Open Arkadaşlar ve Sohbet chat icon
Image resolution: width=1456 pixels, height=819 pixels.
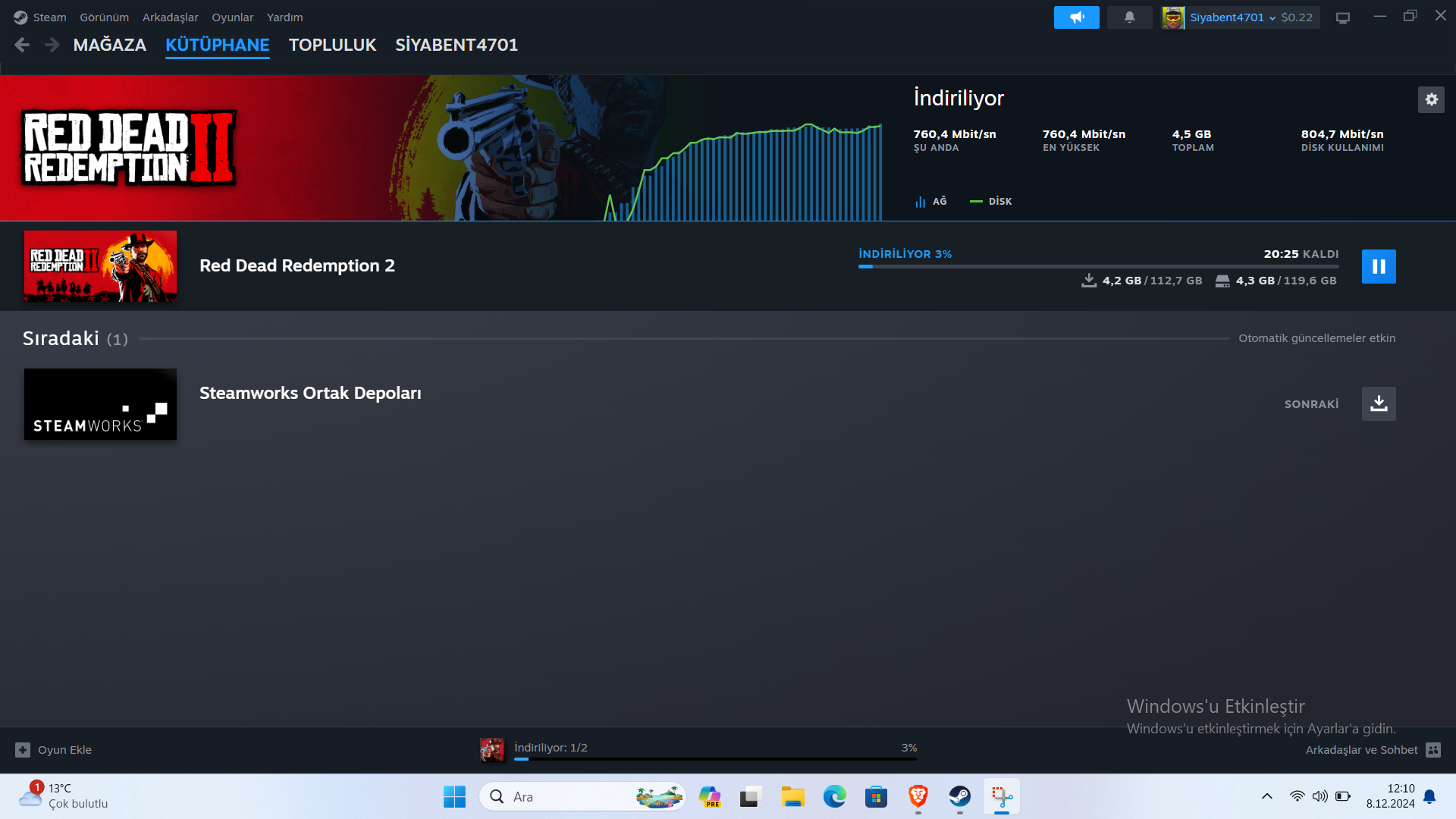[x=1432, y=749]
